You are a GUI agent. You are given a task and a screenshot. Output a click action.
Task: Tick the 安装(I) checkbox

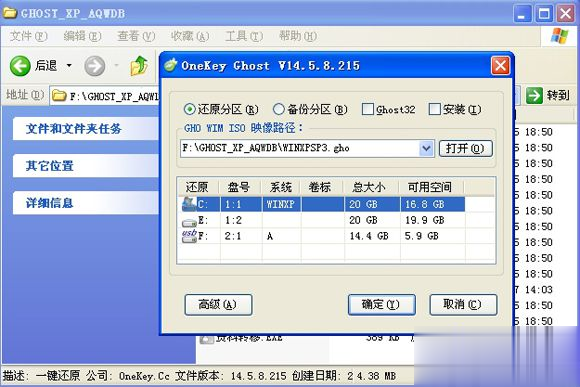[434, 109]
